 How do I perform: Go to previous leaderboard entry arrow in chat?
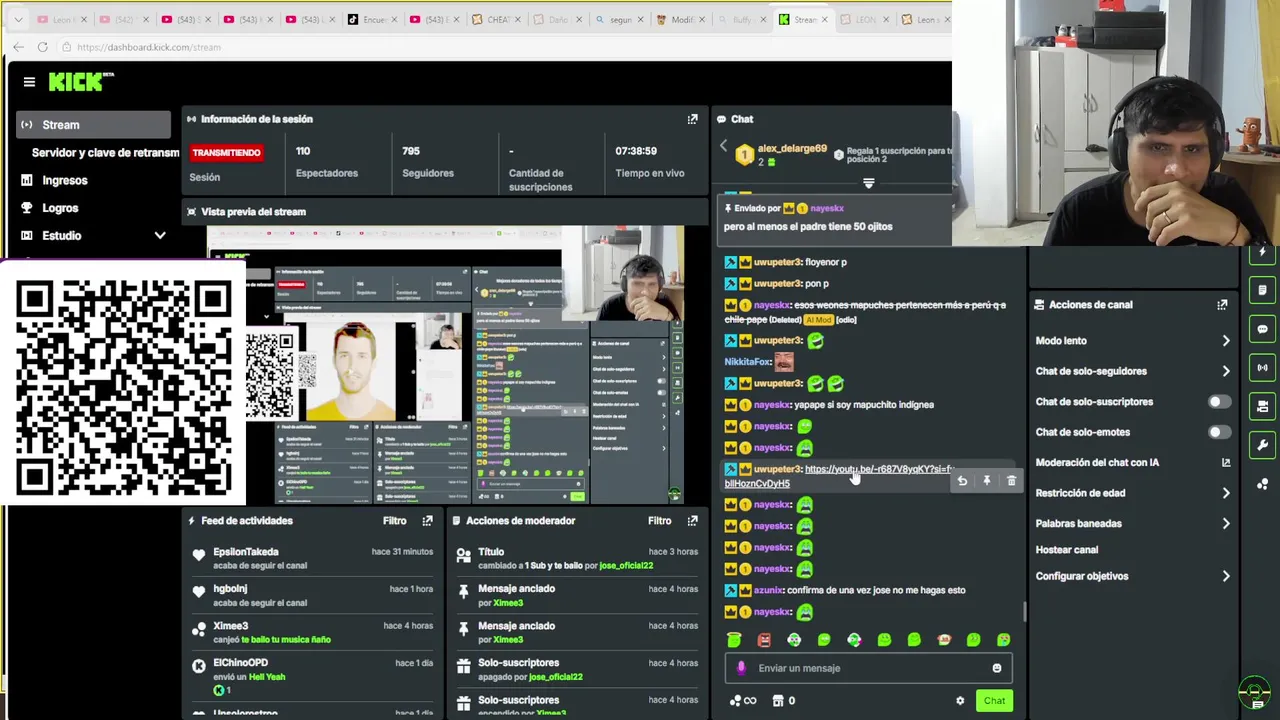tap(723, 147)
